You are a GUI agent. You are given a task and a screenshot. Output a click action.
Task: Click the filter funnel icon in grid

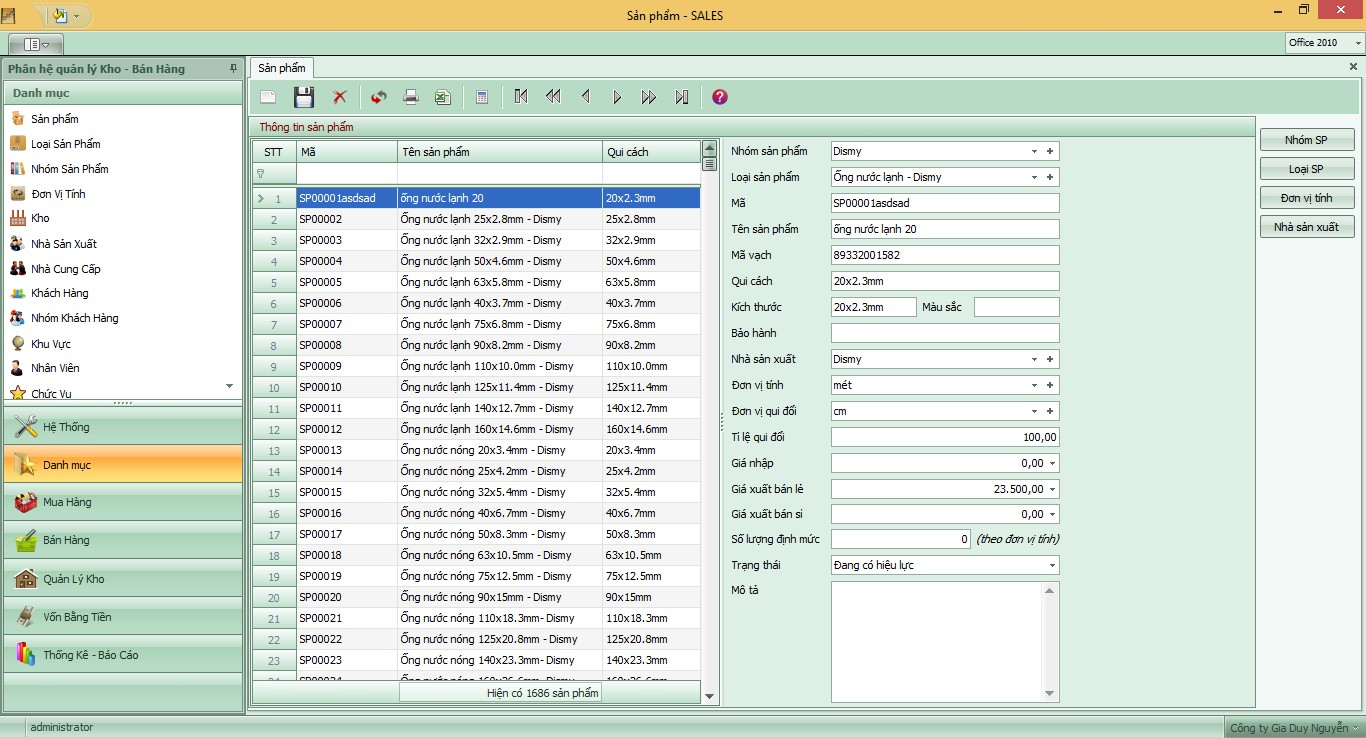tap(261, 173)
